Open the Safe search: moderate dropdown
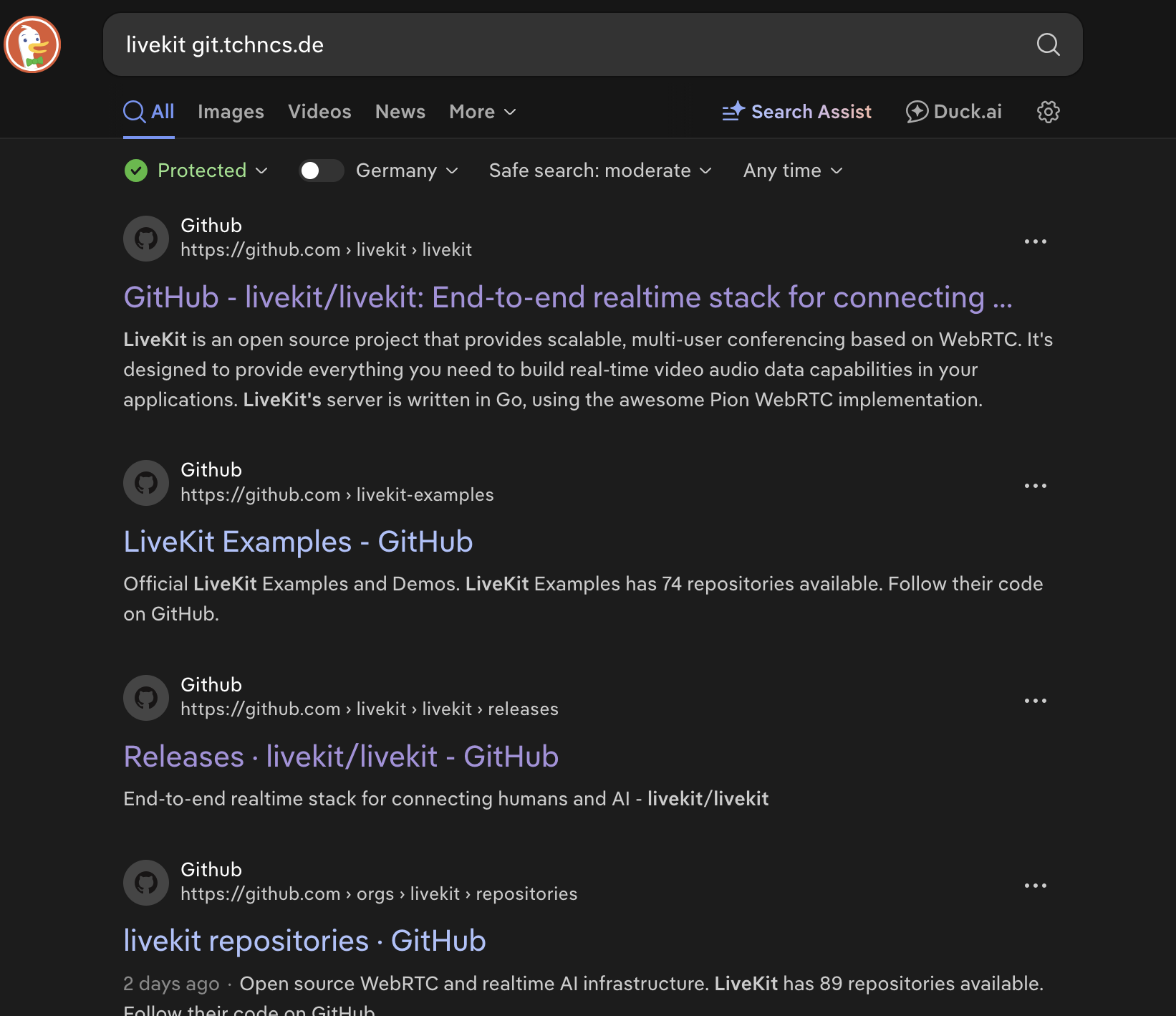This screenshot has width=1176, height=1016. click(600, 171)
